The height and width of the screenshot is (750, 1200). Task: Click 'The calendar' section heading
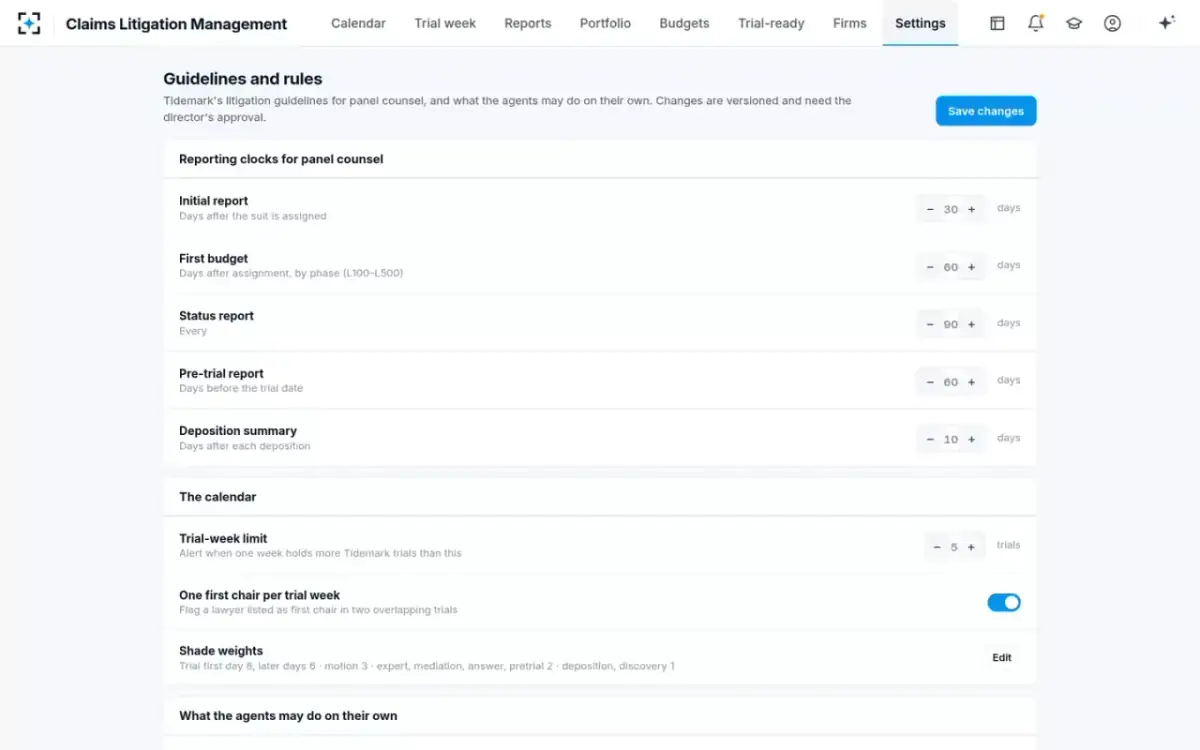tap(218, 497)
